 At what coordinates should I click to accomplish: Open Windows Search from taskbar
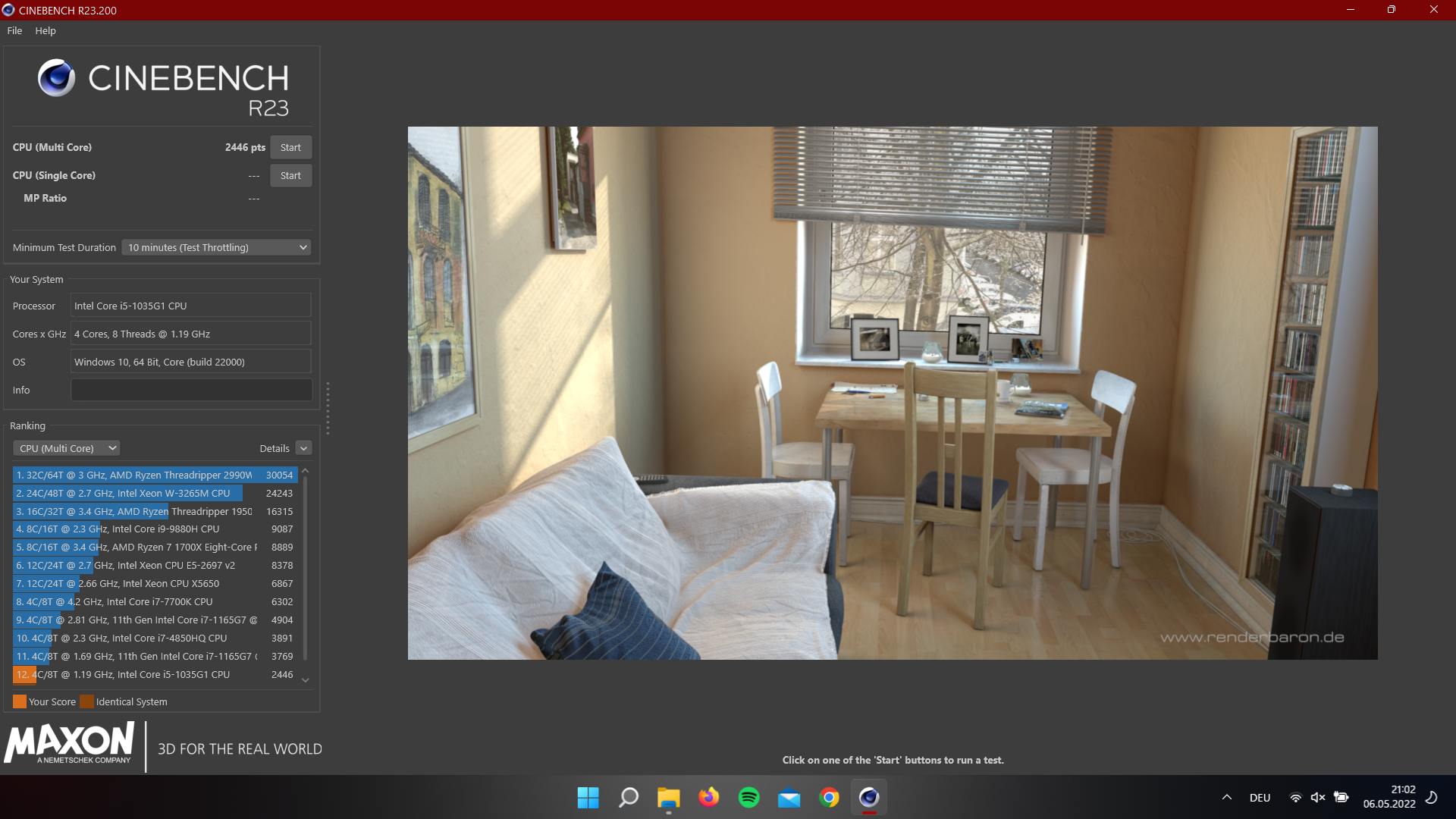628,797
